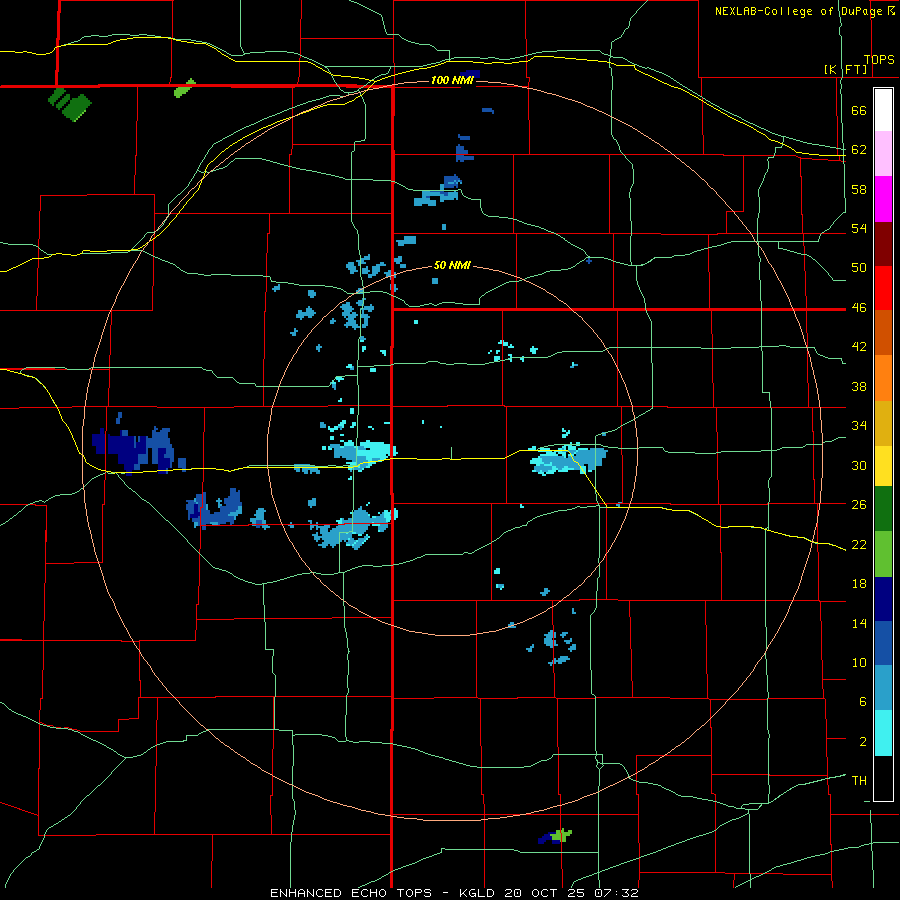900x900 pixels.
Task: Click the ENHANCED ECHO TOPS product title
Action: pos(351,893)
